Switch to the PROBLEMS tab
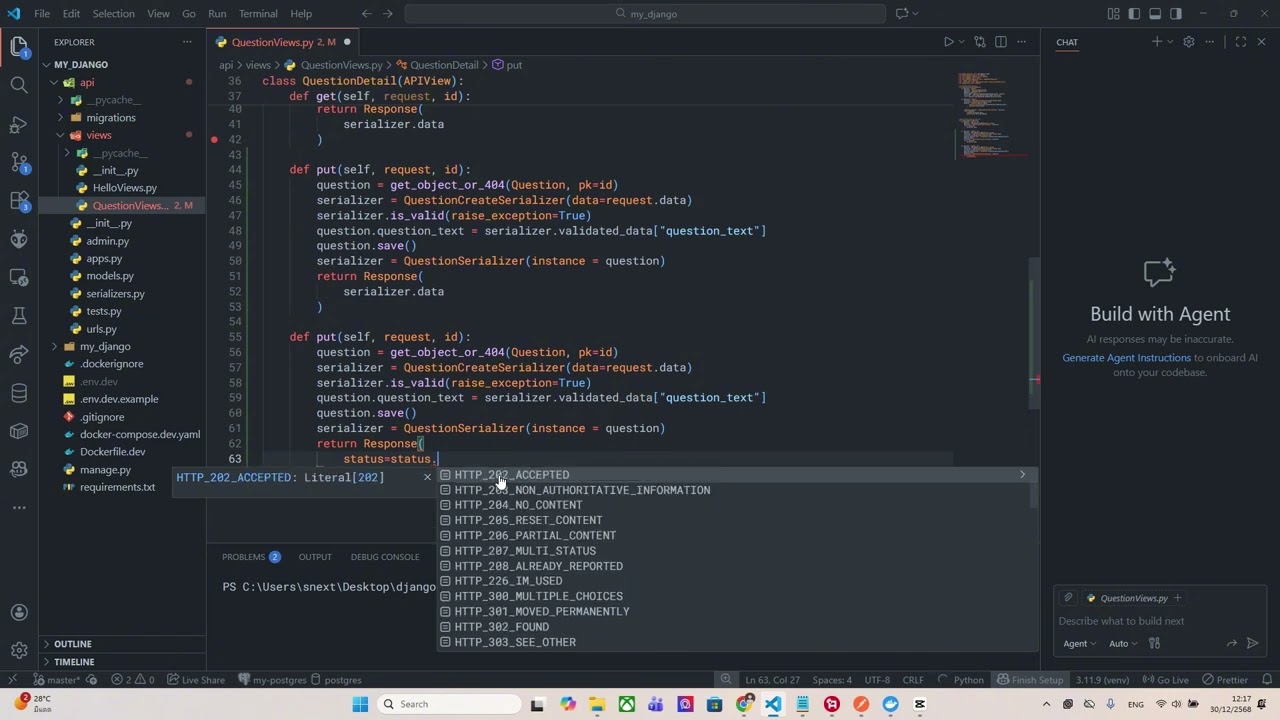The image size is (1280, 720). (x=251, y=557)
